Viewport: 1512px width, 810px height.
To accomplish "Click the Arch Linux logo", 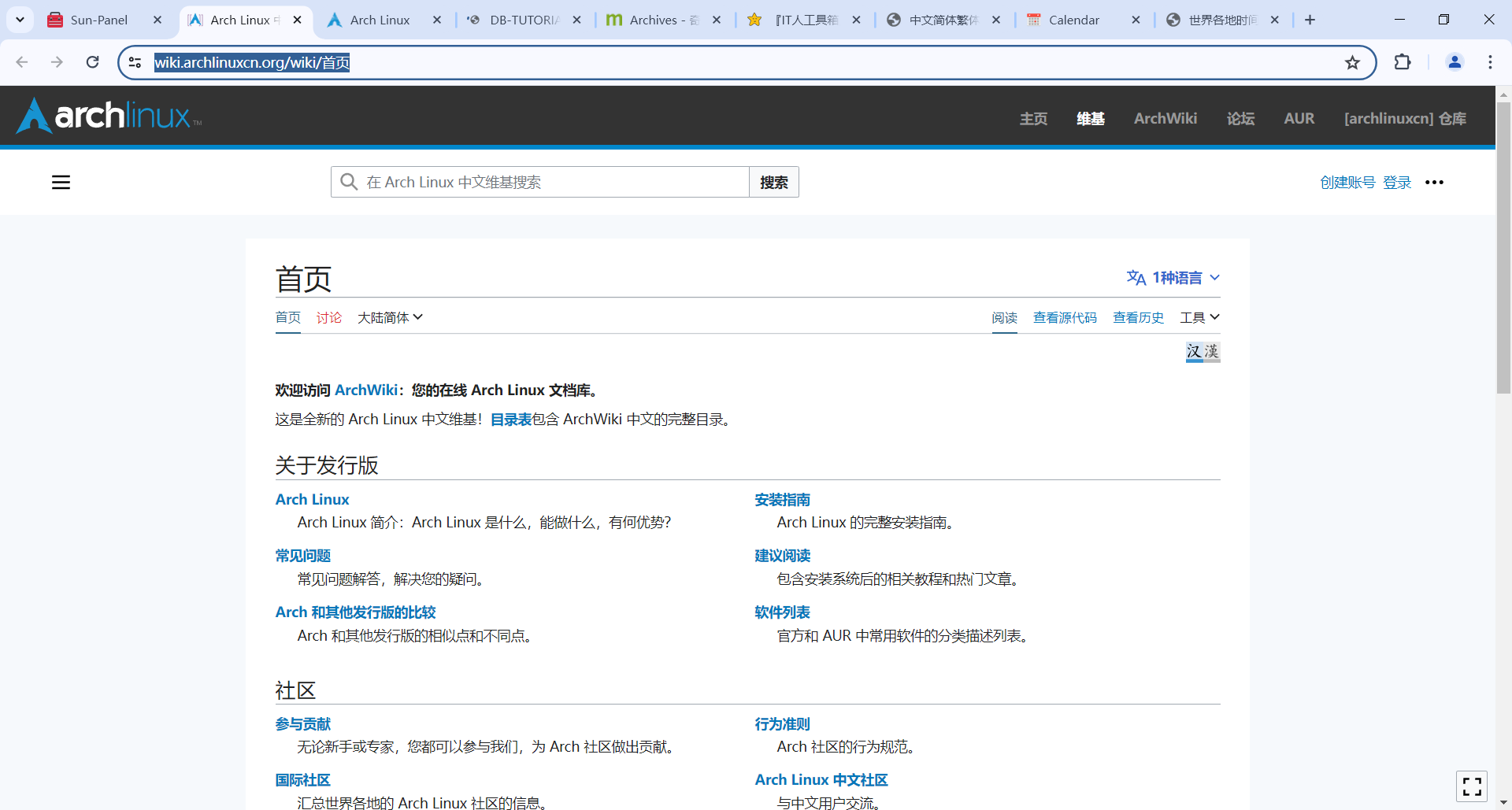I will coord(109,116).
